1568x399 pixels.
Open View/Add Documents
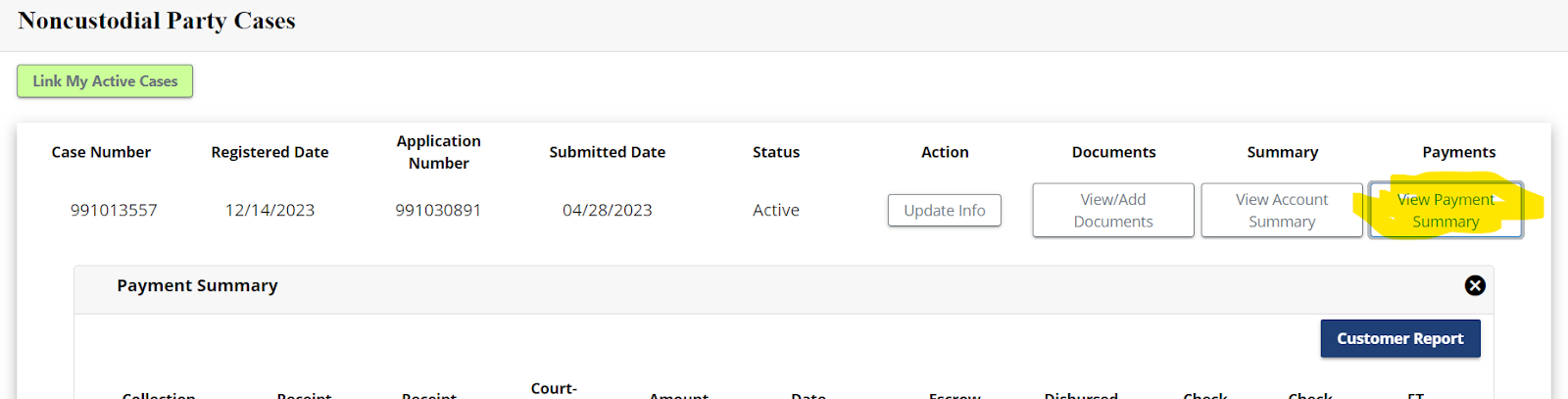1112,211
